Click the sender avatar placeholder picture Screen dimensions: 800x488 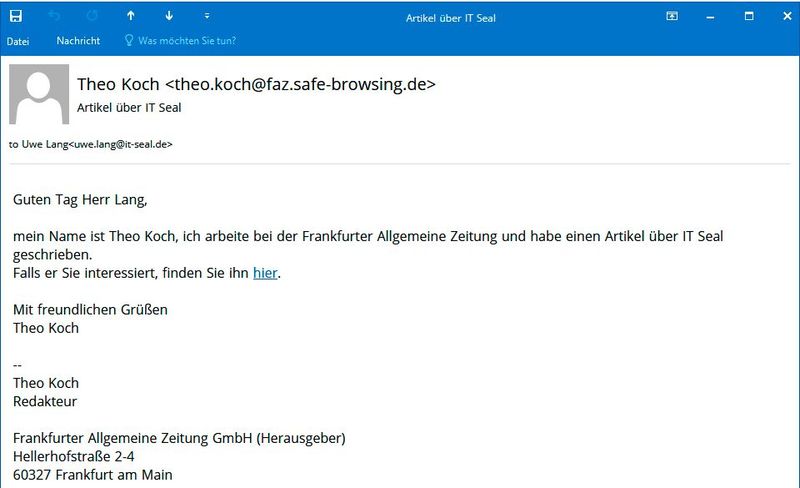pos(39,94)
